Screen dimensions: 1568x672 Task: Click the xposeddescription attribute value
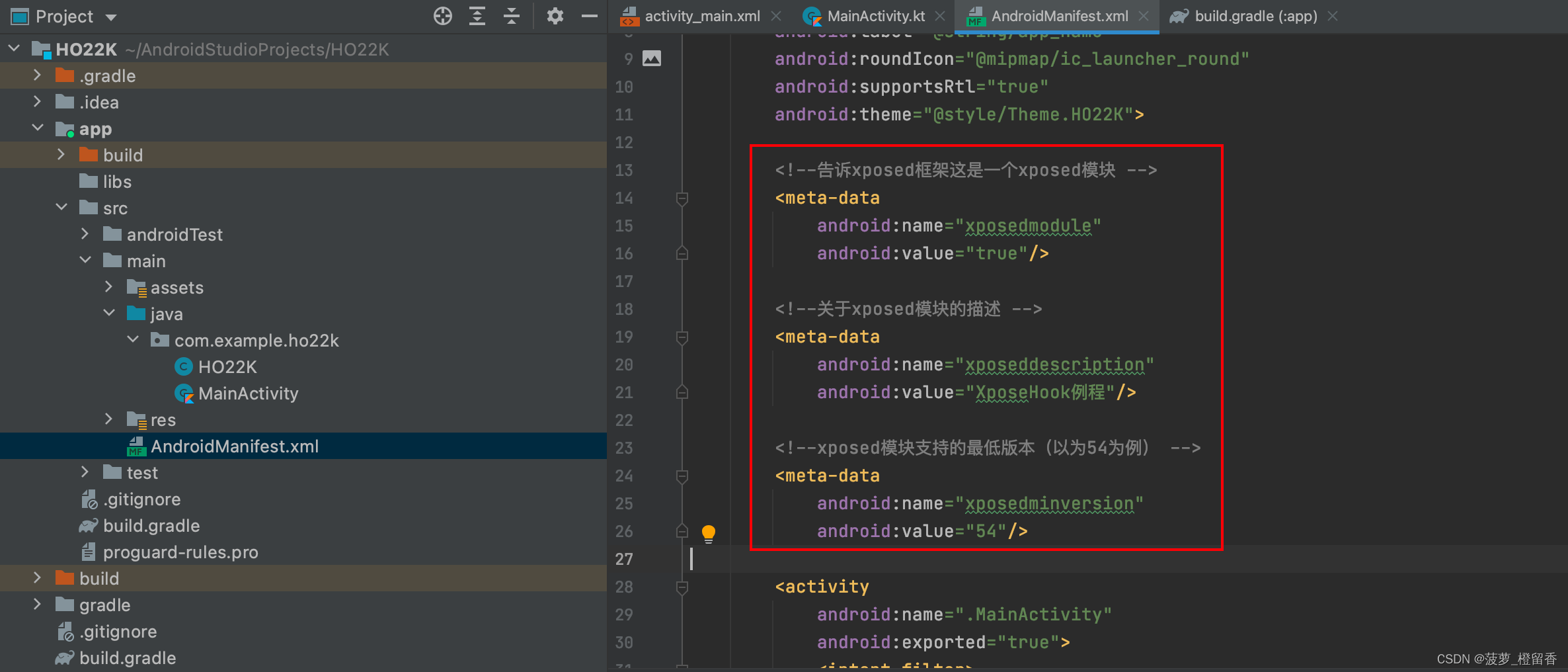click(1054, 365)
